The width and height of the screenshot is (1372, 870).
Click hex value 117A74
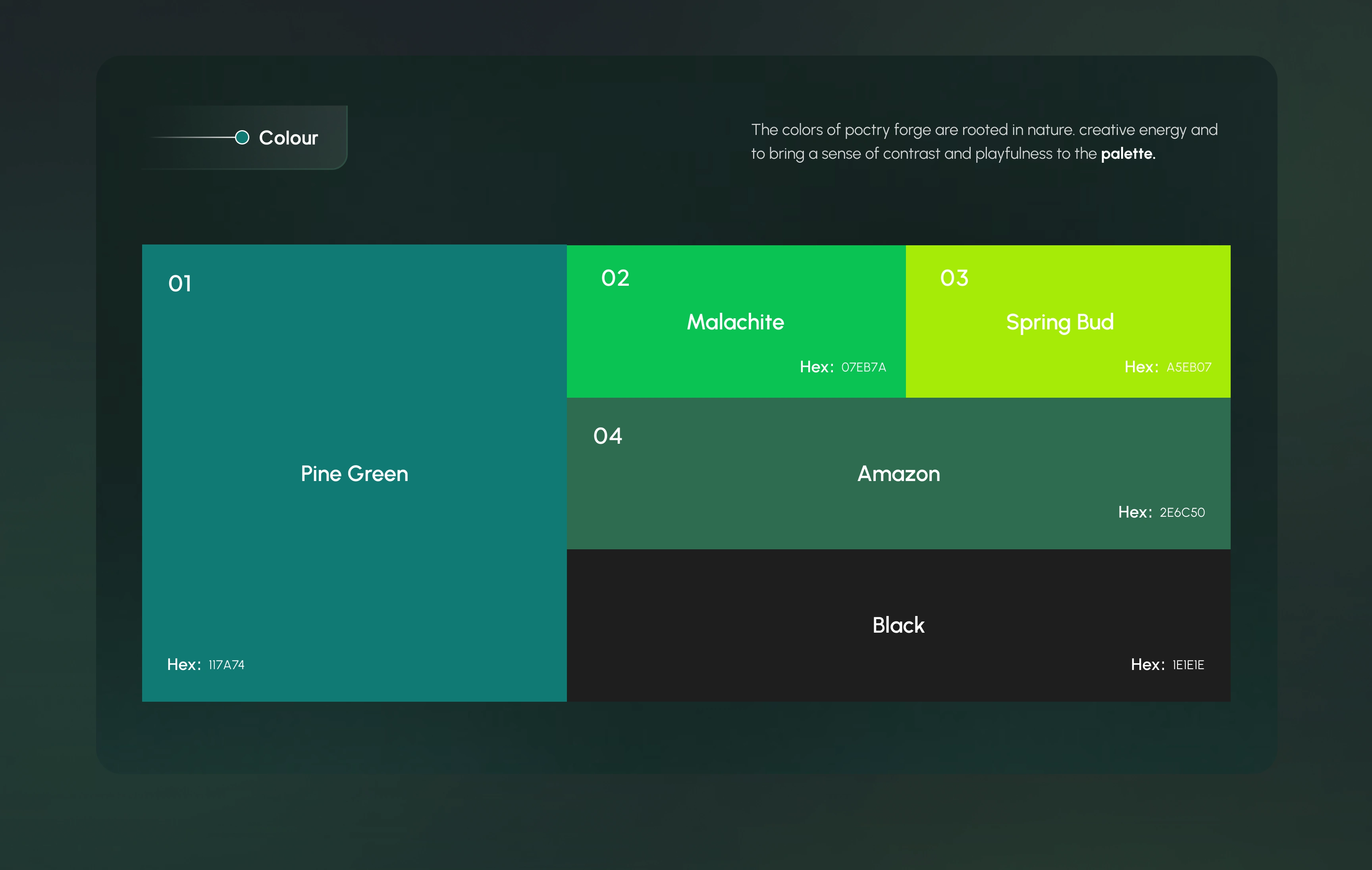(227, 665)
